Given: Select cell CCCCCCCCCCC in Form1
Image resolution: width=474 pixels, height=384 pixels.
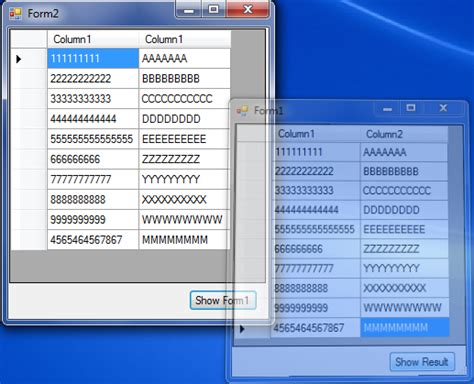Looking at the screenshot, I should (404, 191).
